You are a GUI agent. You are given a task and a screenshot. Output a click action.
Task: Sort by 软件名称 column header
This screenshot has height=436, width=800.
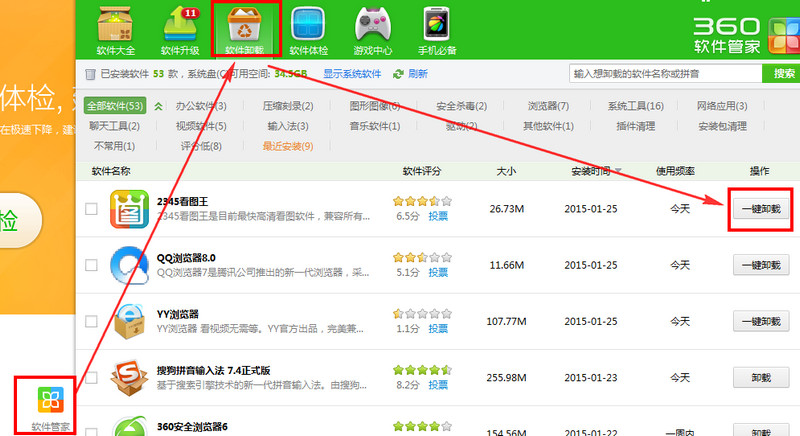tap(111, 171)
